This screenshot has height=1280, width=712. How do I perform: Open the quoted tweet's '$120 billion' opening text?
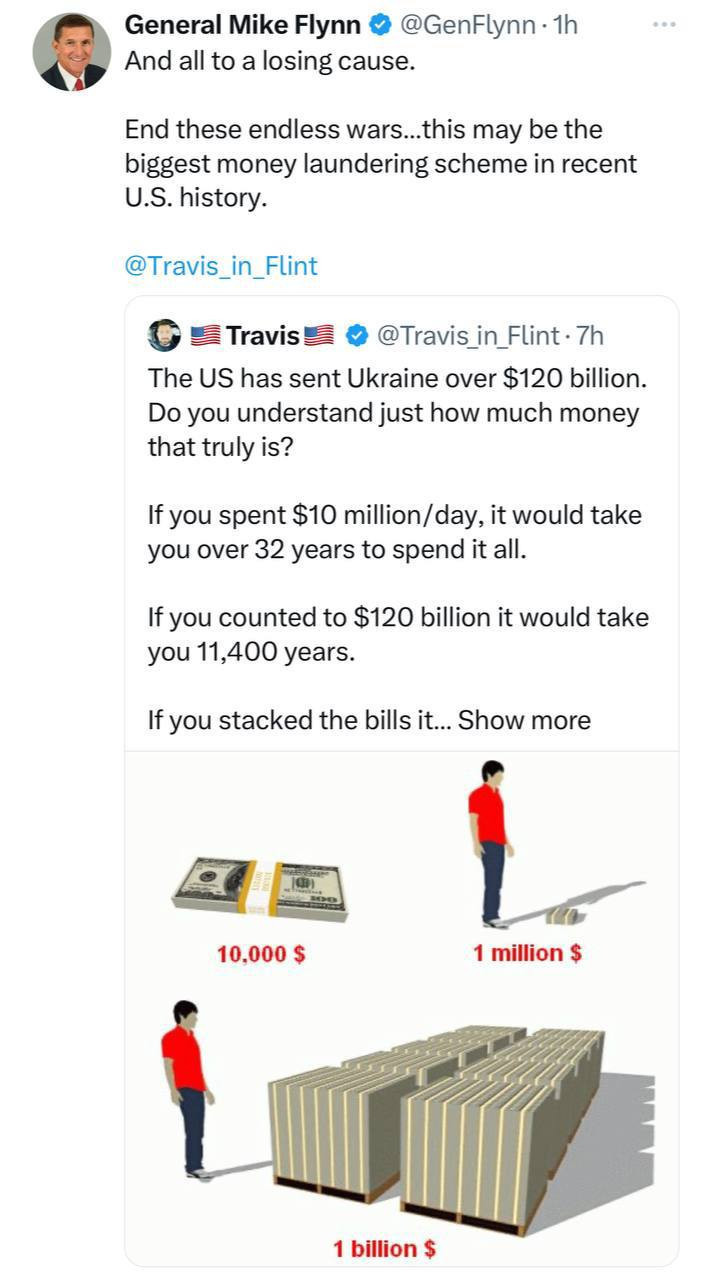(x=395, y=380)
